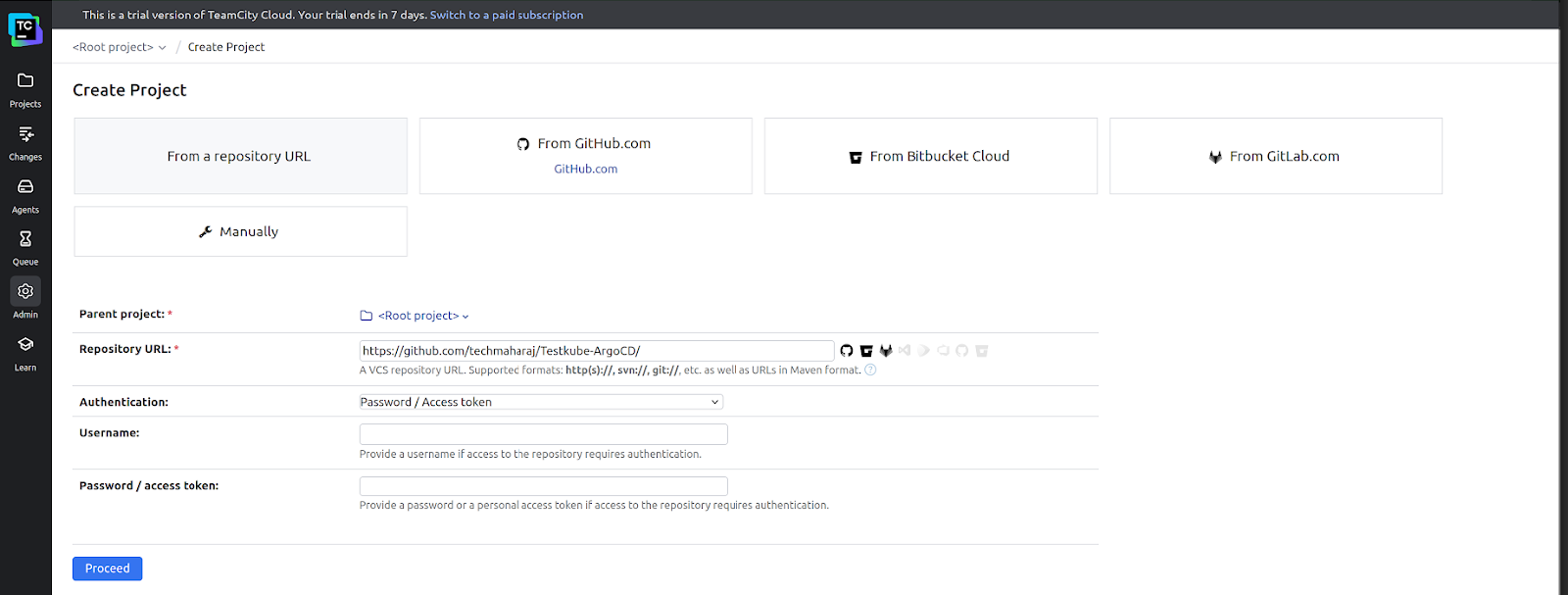Choose the From GitHub.com option card
This screenshot has height=595, width=1568.
tap(585, 156)
